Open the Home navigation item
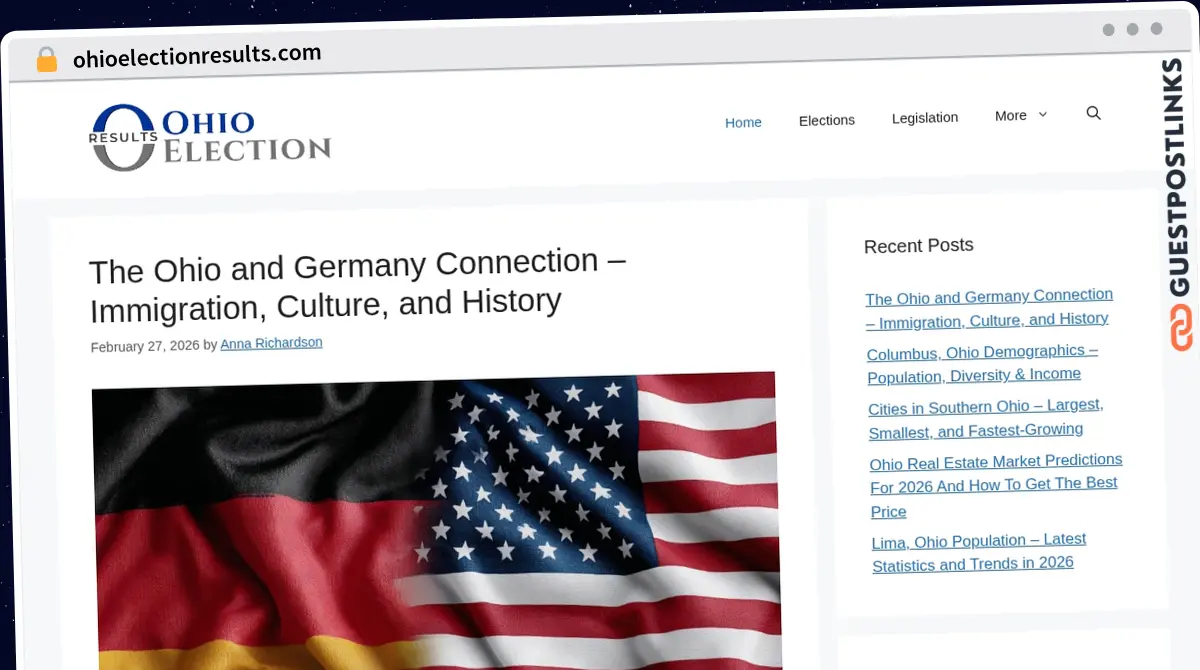The width and height of the screenshot is (1200, 670). tap(743, 122)
